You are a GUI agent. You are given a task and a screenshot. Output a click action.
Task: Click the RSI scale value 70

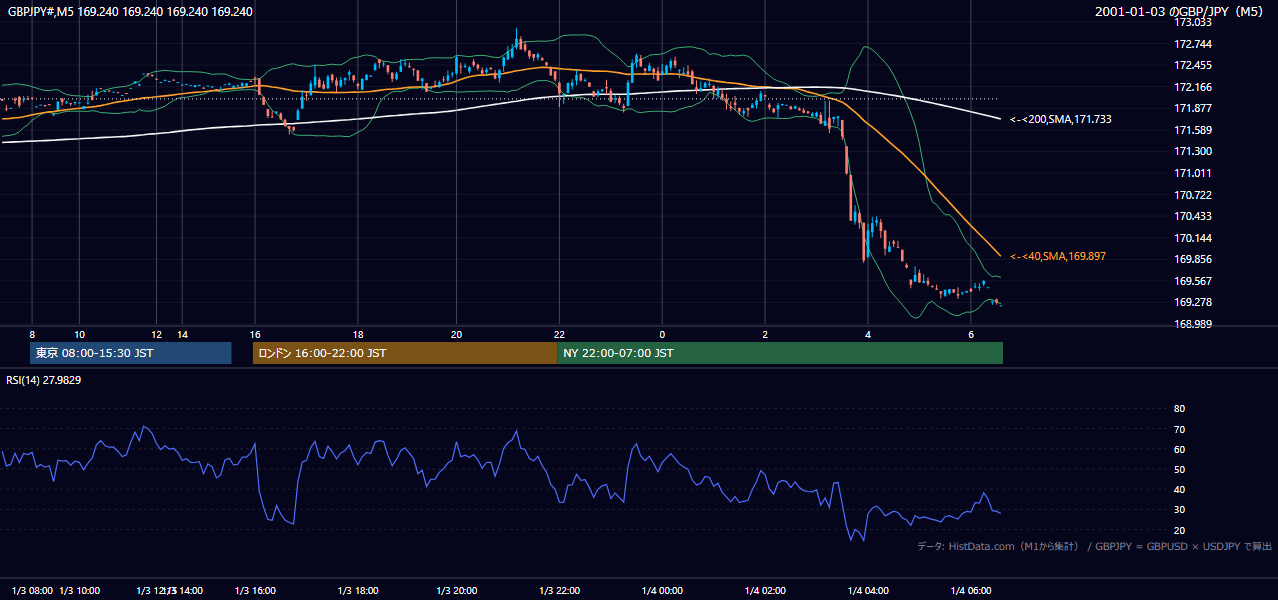tap(1179, 429)
